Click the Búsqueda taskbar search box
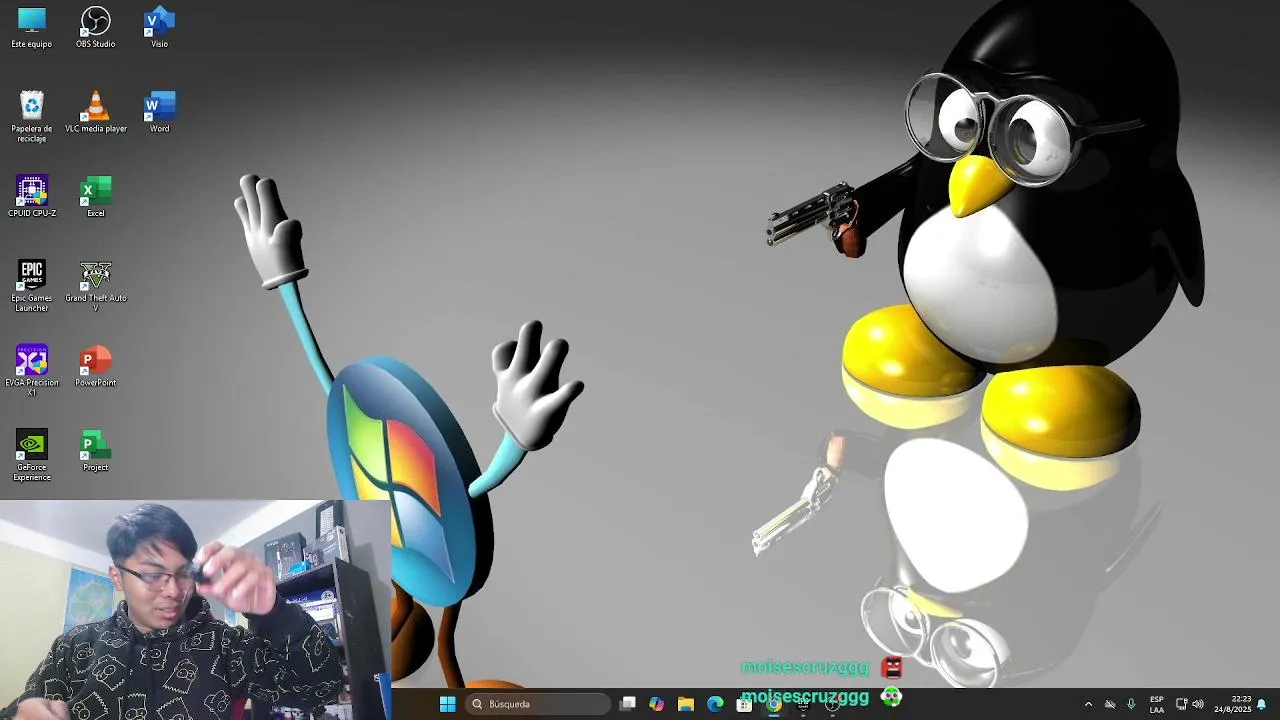This screenshot has width=1280, height=720. [538, 704]
